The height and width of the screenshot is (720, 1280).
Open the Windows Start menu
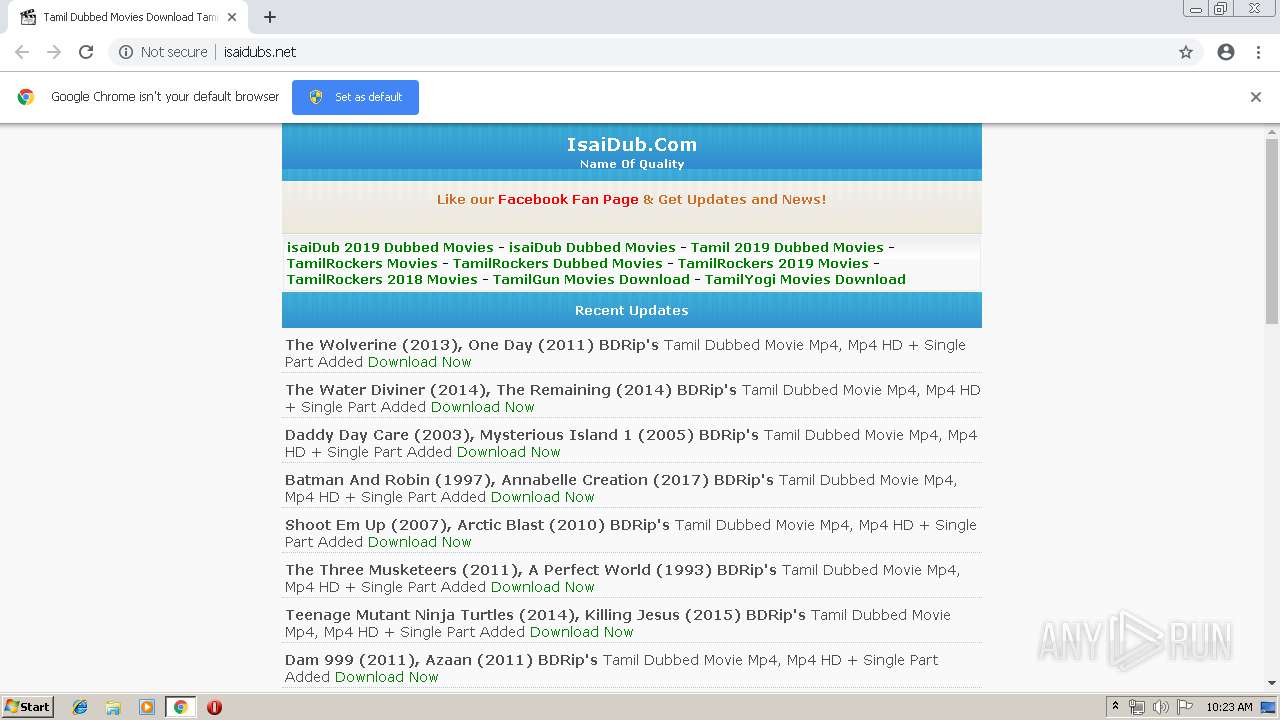(x=27, y=707)
